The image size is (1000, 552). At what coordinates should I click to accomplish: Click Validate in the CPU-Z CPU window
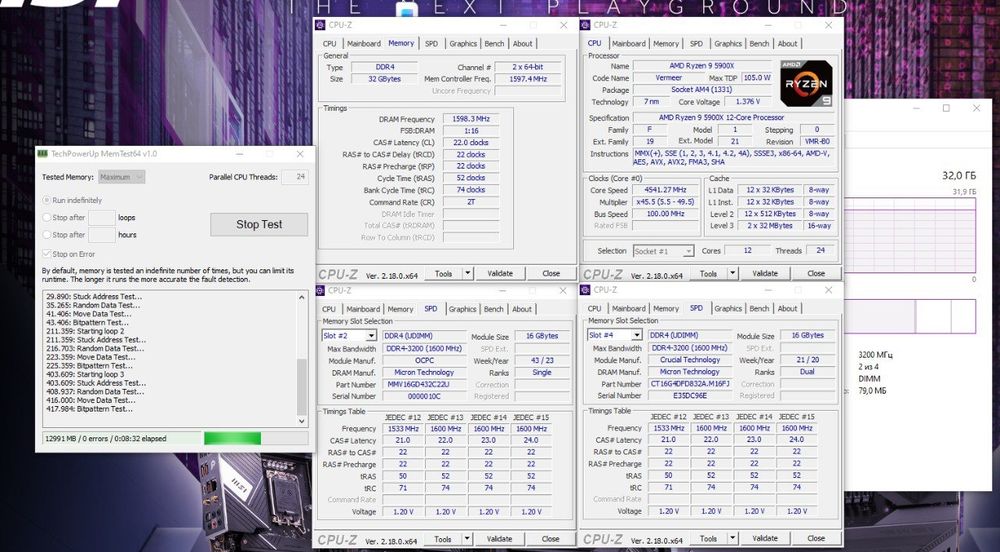[x=765, y=273]
